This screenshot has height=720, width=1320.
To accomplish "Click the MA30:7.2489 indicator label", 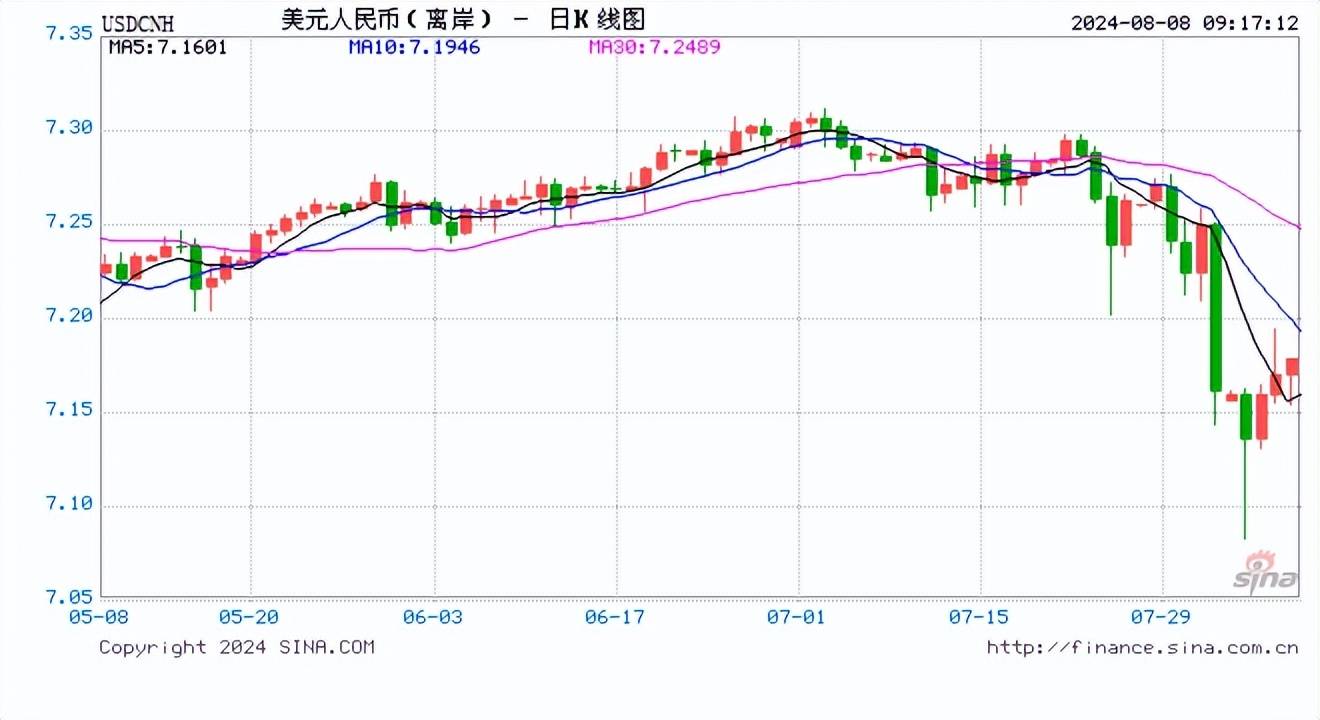I will (x=654, y=47).
